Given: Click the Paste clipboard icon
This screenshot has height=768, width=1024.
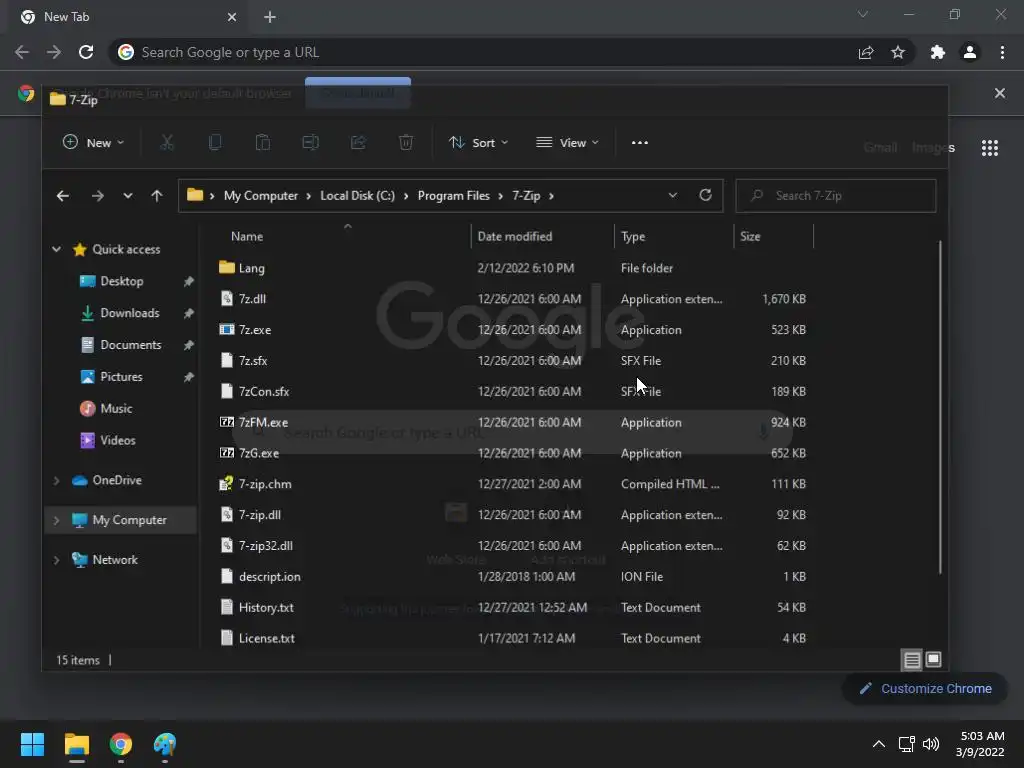Looking at the screenshot, I should 263,142.
